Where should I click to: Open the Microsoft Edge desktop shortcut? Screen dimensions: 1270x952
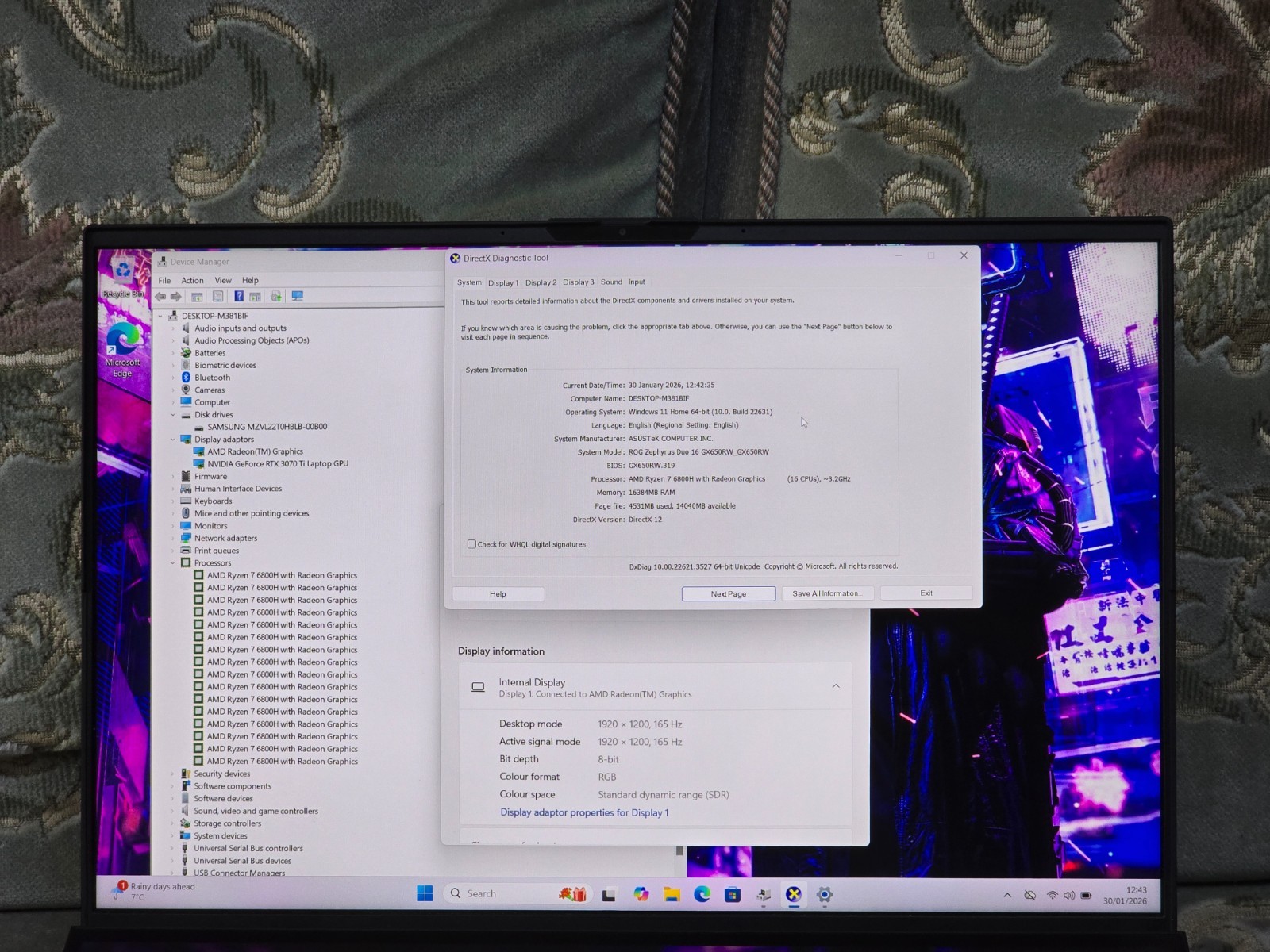123,349
